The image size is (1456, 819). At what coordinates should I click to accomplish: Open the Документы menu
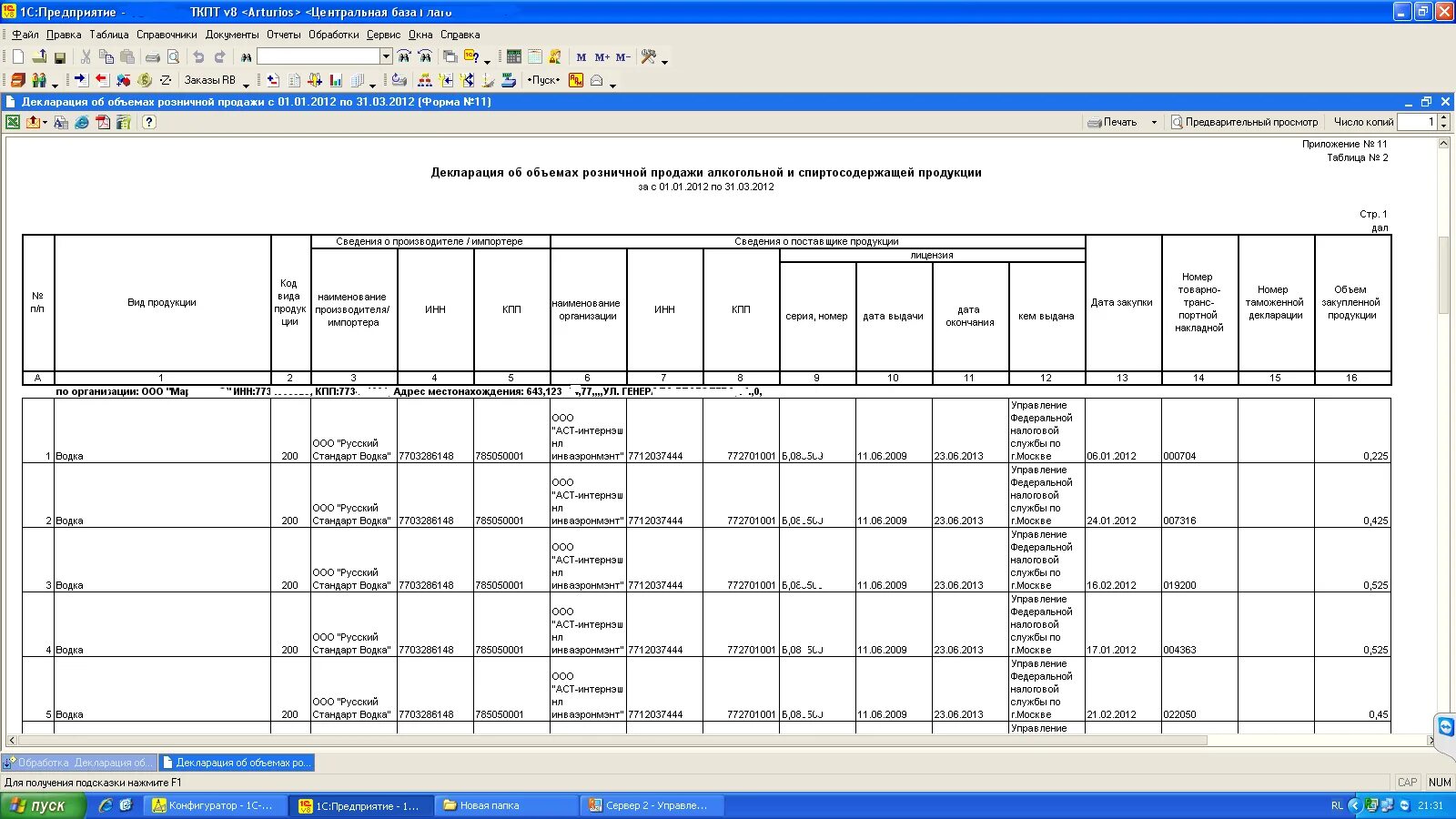(x=232, y=35)
